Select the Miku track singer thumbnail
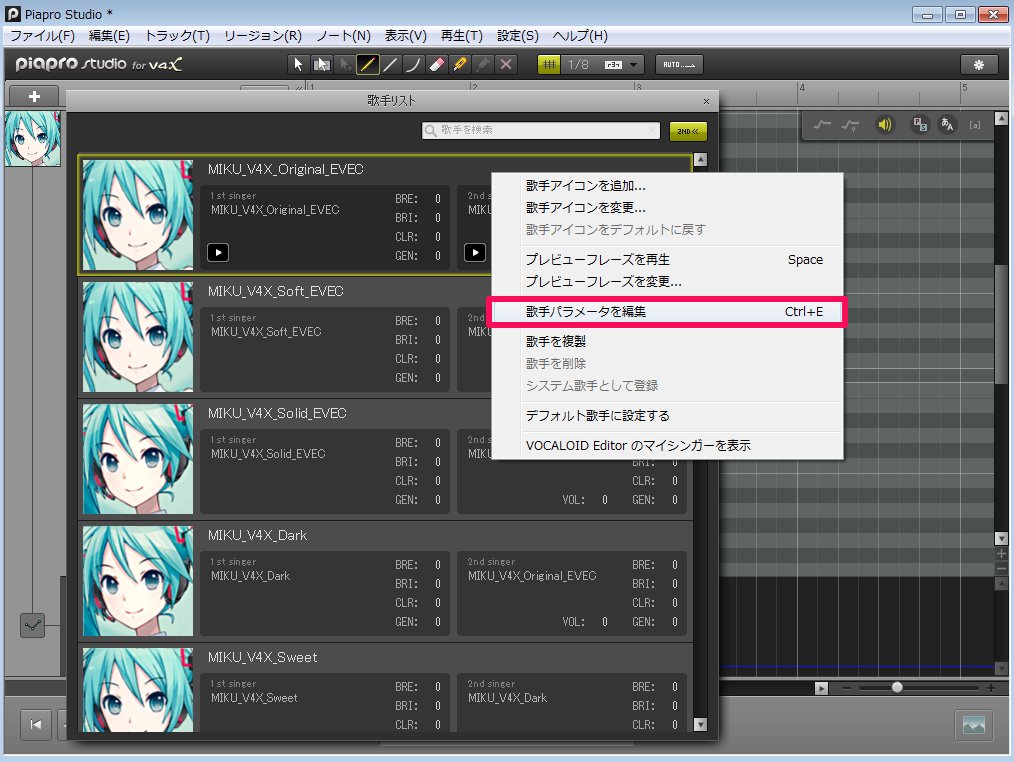 (x=32, y=138)
